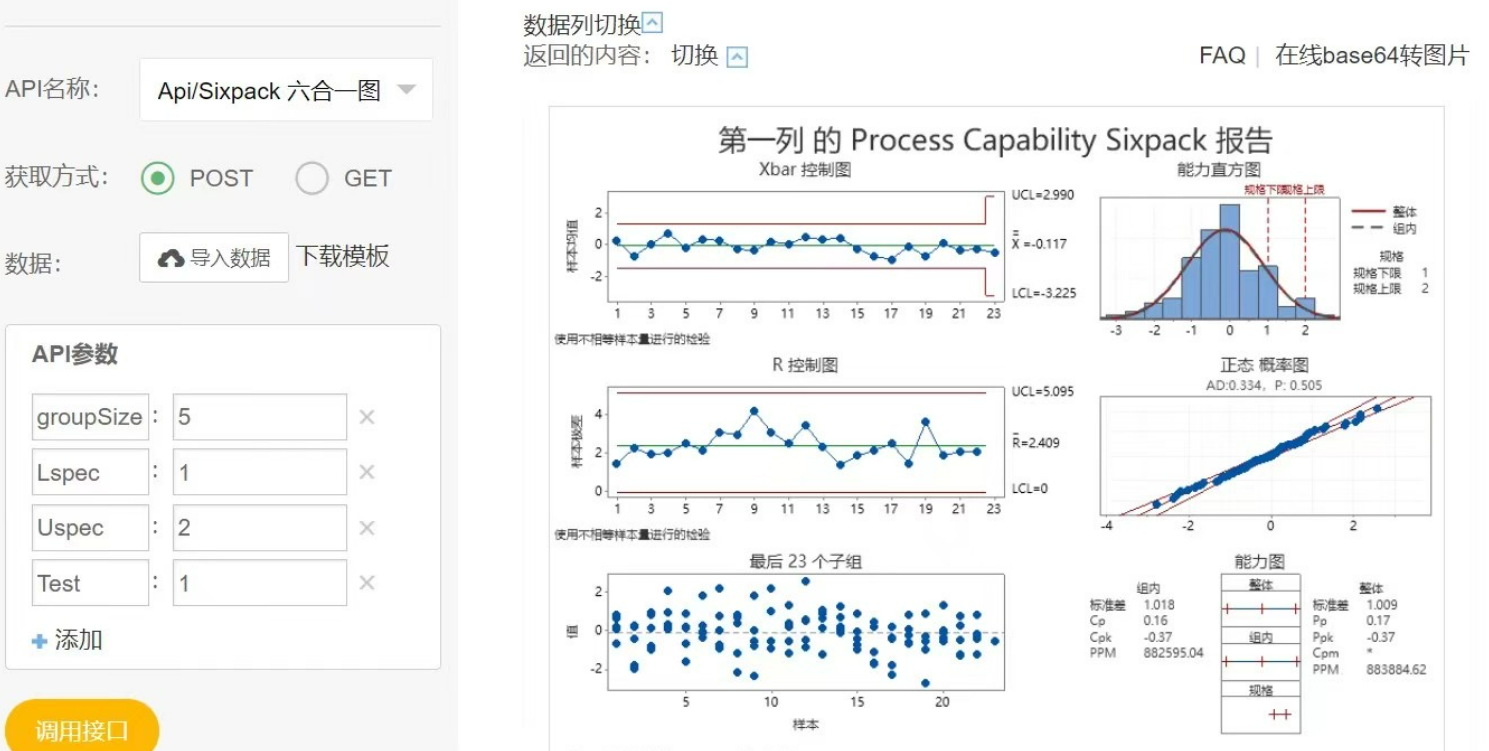This screenshot has width=1489, height=751.
Task: Edit the groupSize parameter name field
Action: tap(90, 417)
